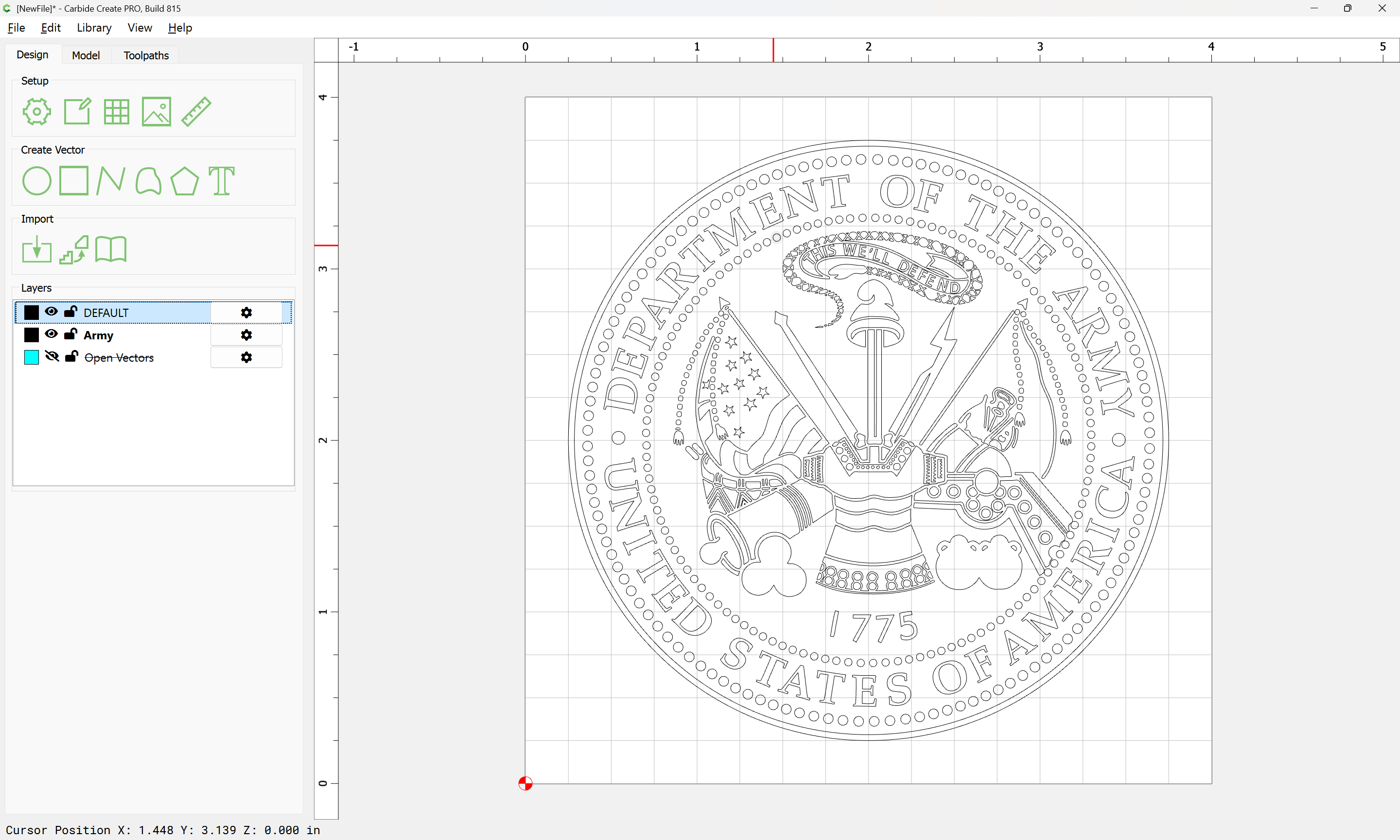
Task: Click DEFAULT layer black color swatch
Action: (x=32, y=313)
